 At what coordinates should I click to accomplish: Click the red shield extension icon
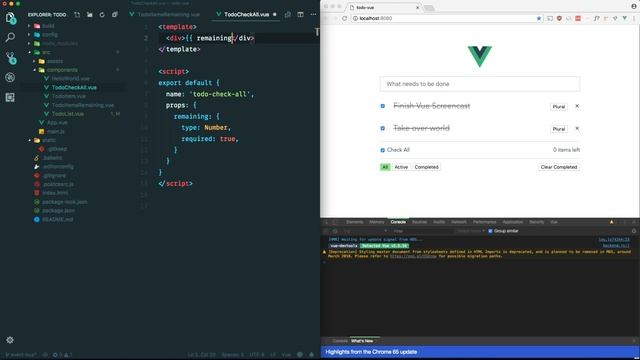coord(559,18)
